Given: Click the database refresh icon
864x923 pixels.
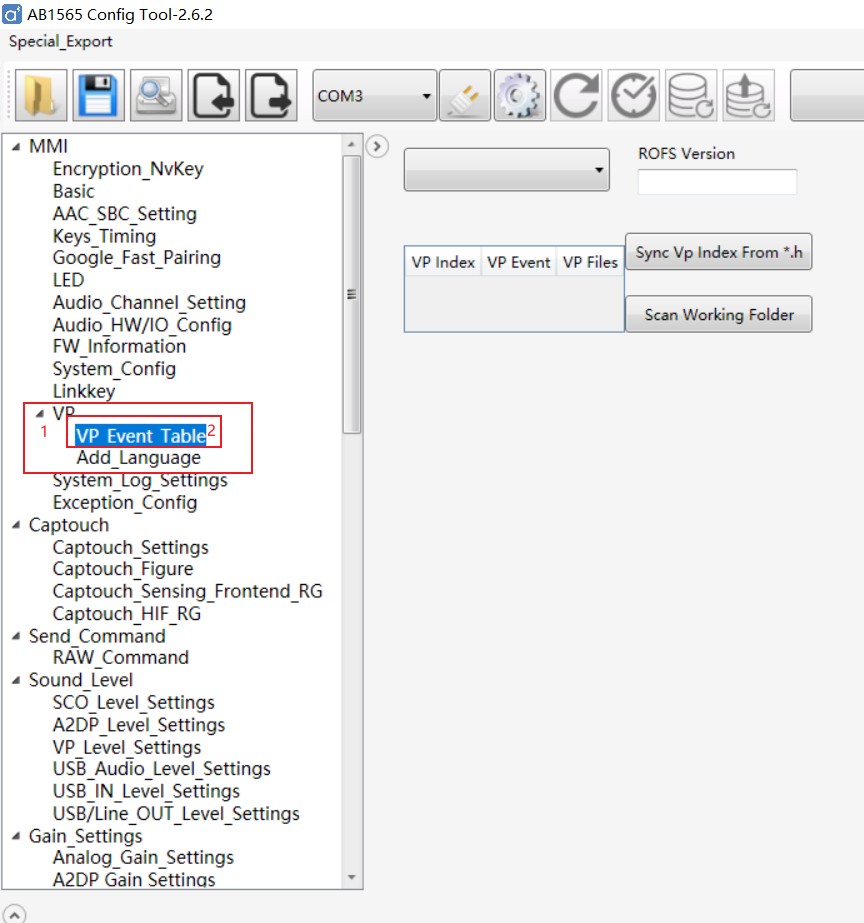Looking at the screenshot, I should click(690, 96).
